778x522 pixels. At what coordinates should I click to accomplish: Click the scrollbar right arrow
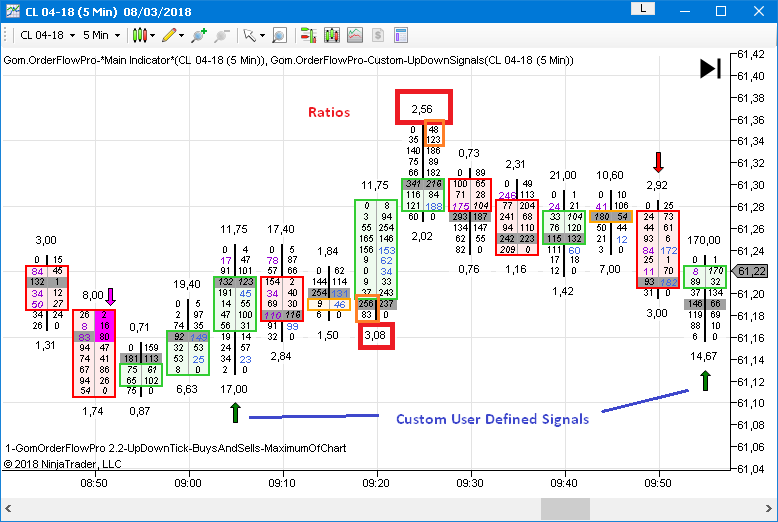coord(769,509)
